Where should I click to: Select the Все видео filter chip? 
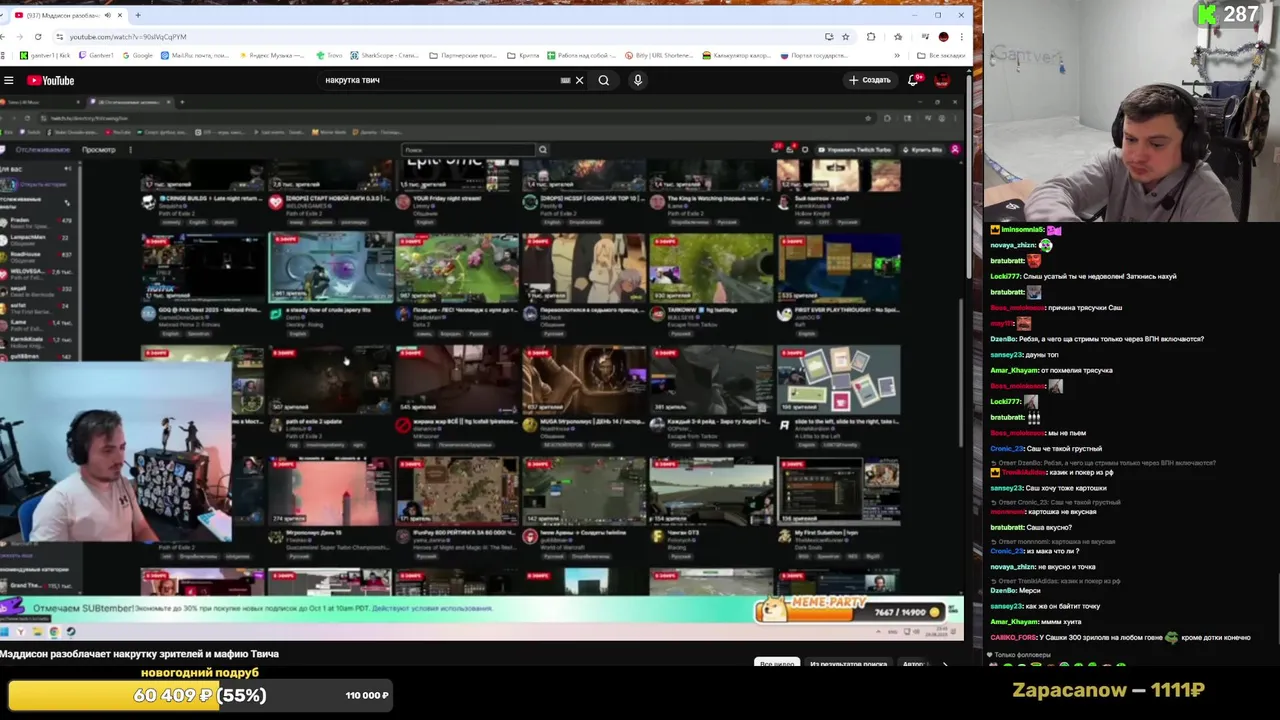[777, 664]
